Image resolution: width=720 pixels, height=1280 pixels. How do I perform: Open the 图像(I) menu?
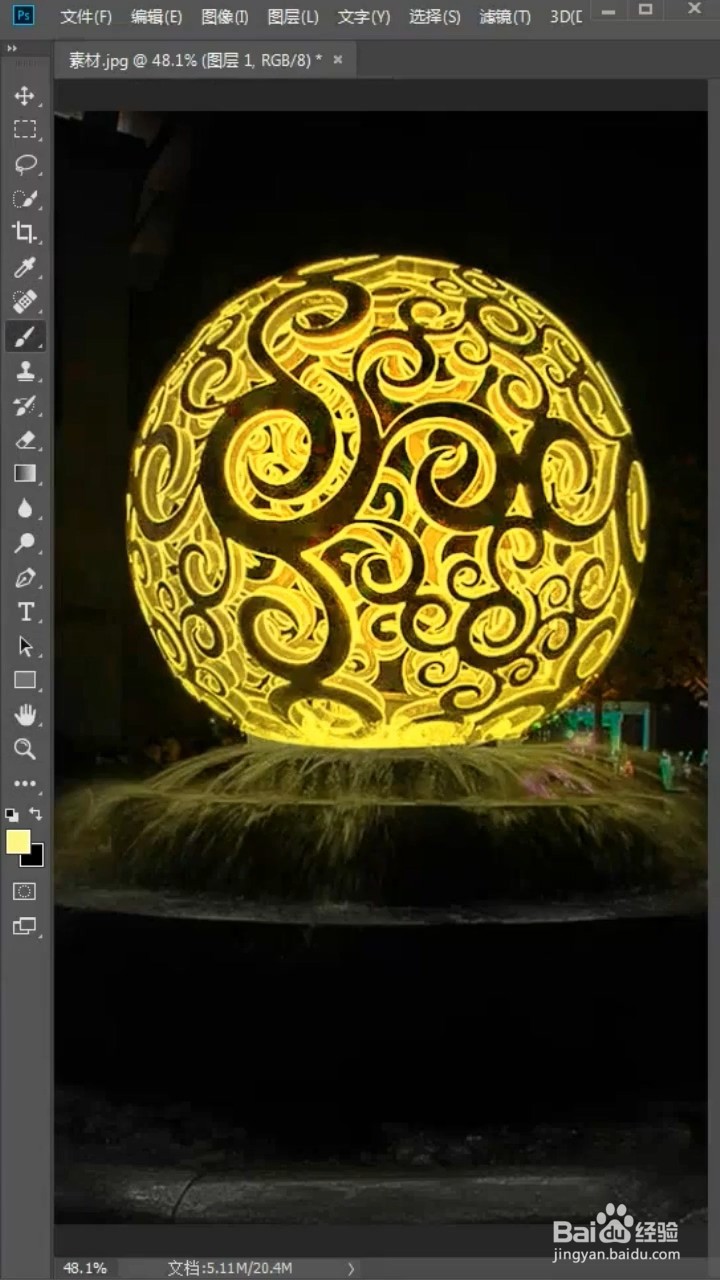[x=224, y=17]
